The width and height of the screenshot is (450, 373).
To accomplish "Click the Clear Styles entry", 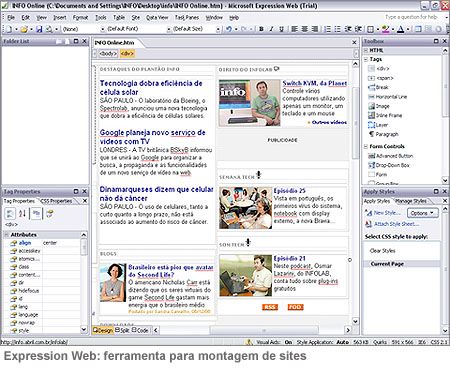I will 382,251.
